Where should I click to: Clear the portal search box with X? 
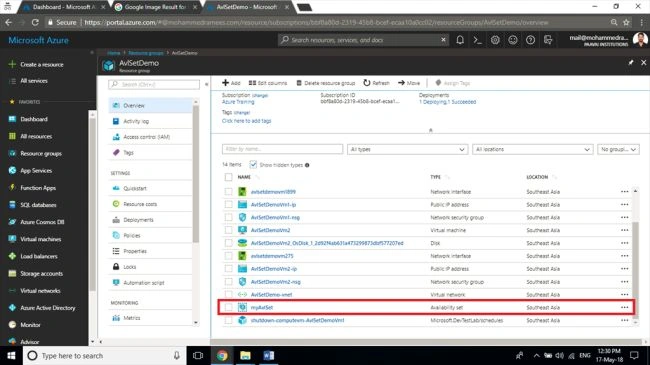[443, 40]
